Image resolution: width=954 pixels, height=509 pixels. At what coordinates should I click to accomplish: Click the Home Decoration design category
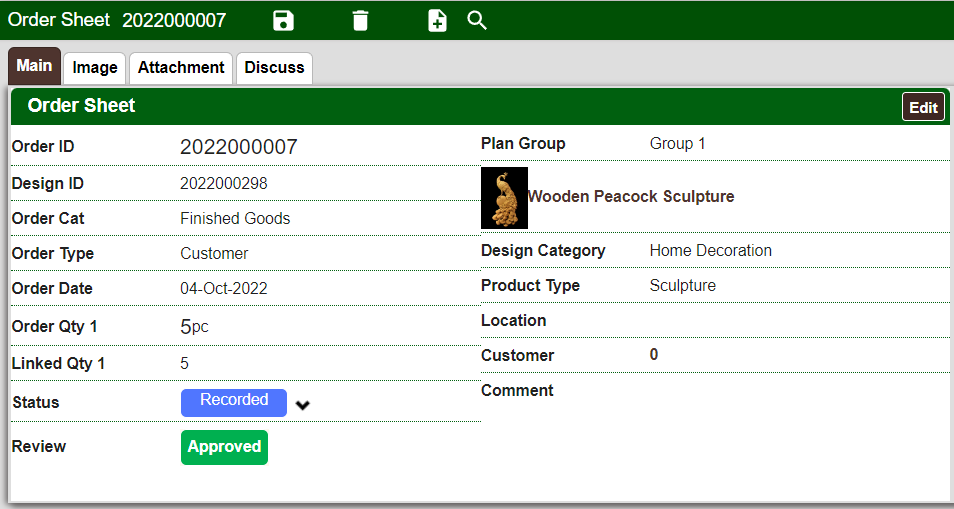point(710,251)
